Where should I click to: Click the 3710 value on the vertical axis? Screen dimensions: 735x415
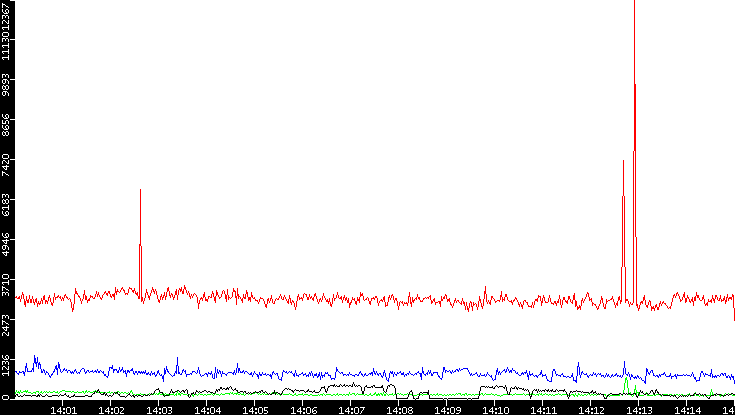5,285
